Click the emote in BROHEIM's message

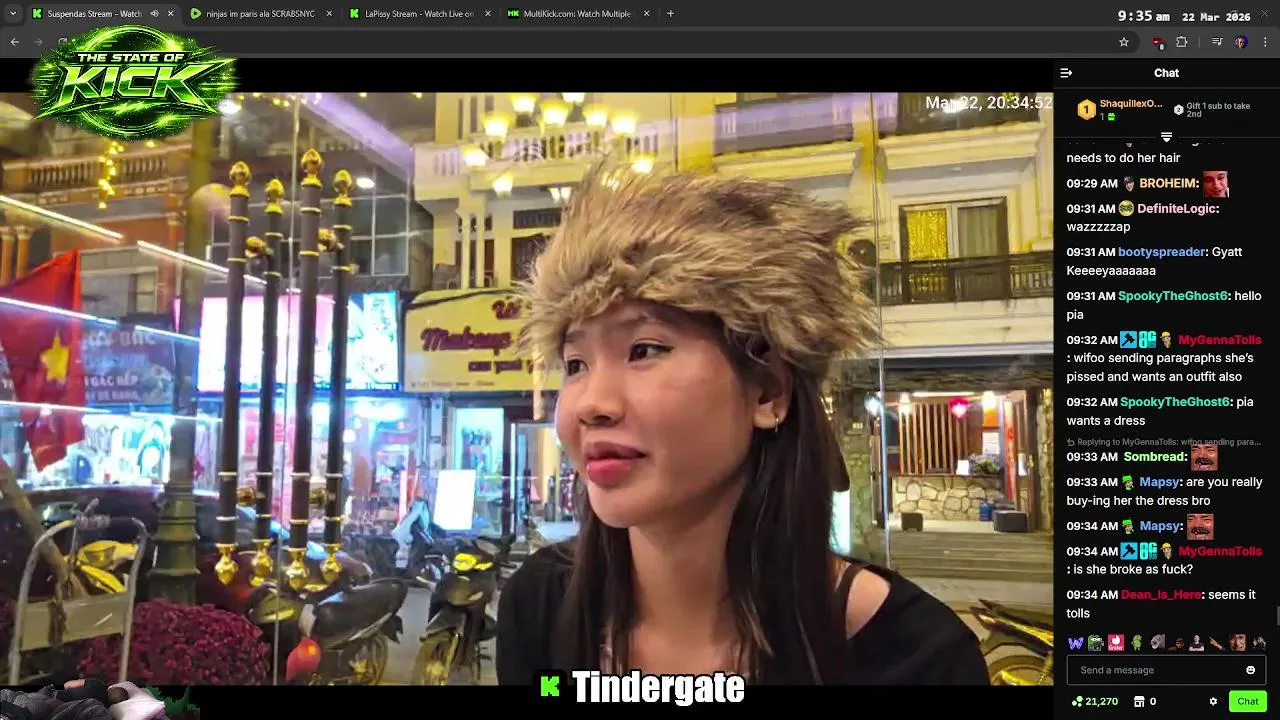coord(1215,184)
